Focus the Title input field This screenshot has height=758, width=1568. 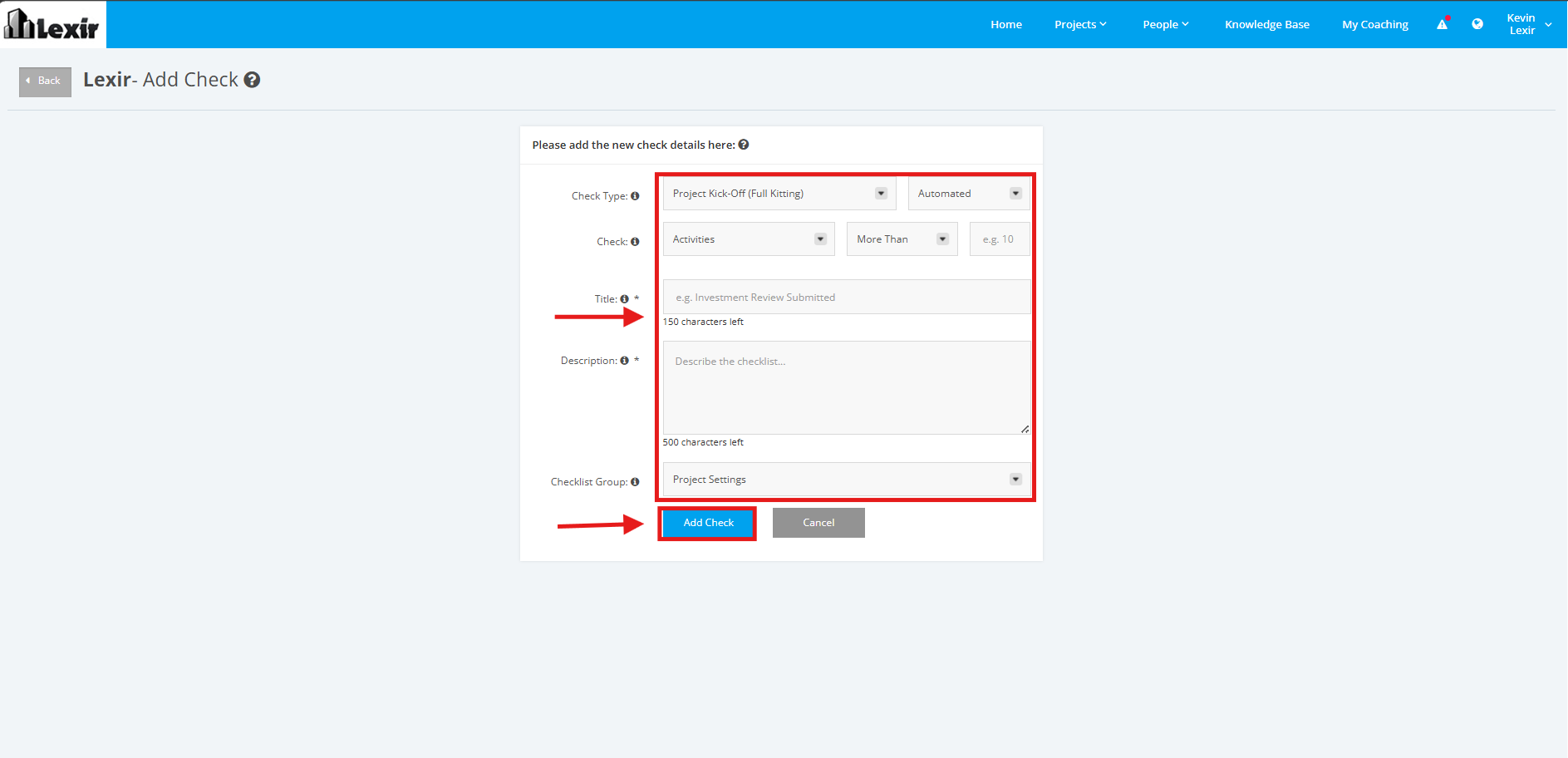[847, 297]
